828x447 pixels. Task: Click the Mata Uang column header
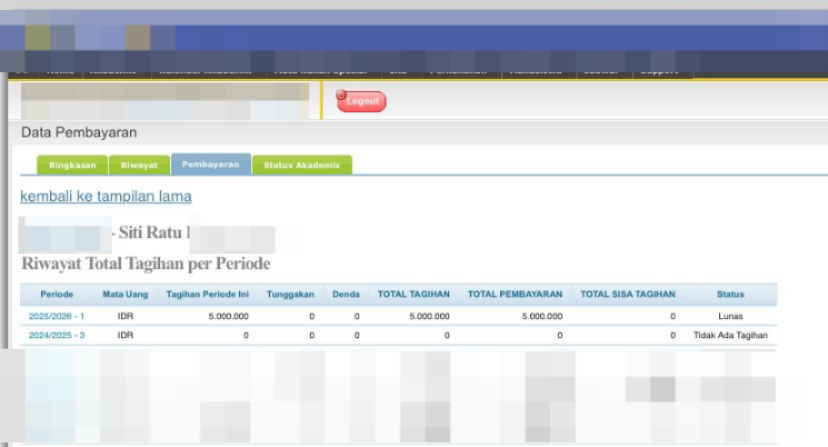click(x=125, y=295)
